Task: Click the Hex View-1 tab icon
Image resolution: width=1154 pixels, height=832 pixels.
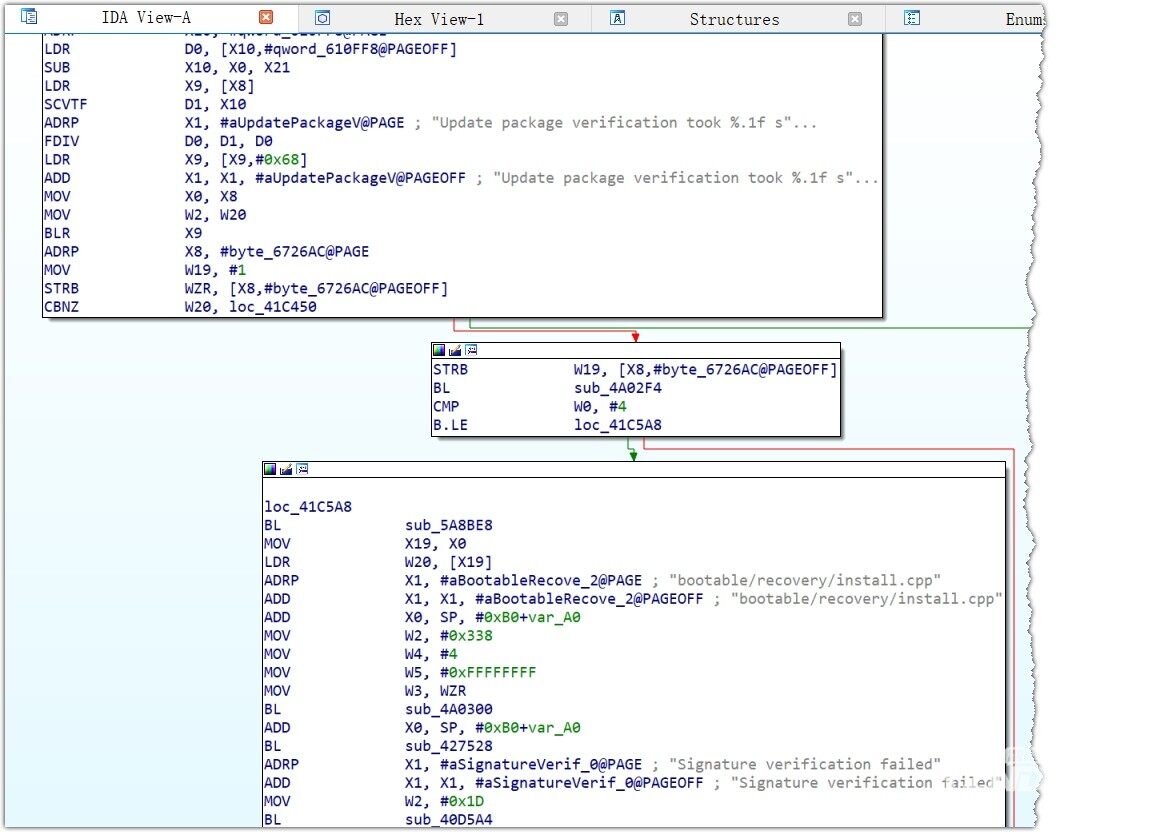Action: pos(322,18)
